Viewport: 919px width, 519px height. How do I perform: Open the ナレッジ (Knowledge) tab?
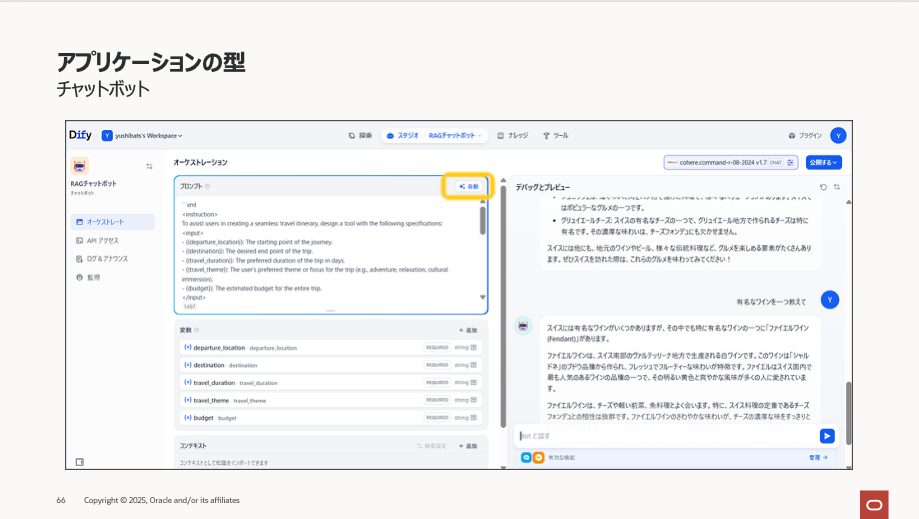pos(513,135)
